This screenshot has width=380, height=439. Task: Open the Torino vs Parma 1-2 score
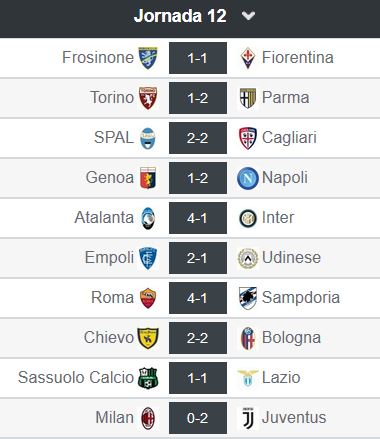click(198, 98)
